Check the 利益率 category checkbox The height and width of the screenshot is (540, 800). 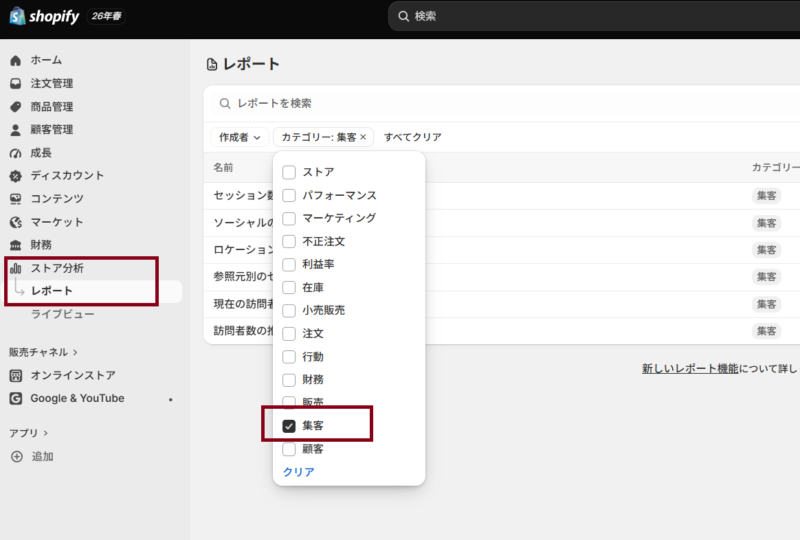coord(289,264)
